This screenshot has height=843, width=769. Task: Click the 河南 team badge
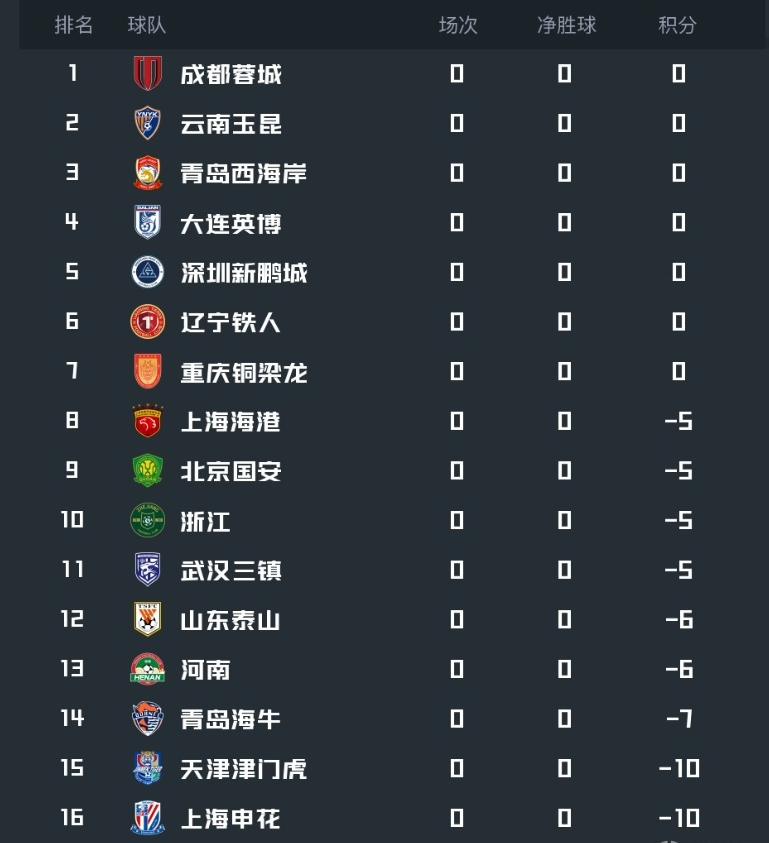pos(148,669)
